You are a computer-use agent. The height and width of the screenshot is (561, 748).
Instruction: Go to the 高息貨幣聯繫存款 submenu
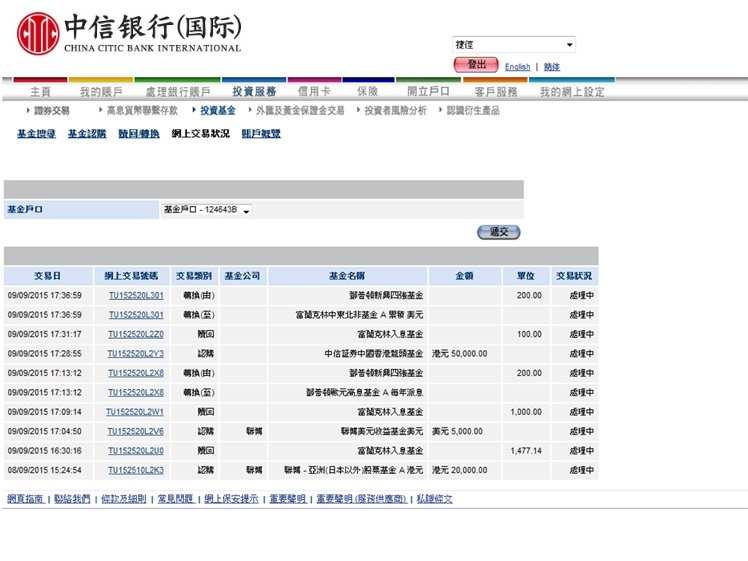pyautogui.click(x=142, y=111)
